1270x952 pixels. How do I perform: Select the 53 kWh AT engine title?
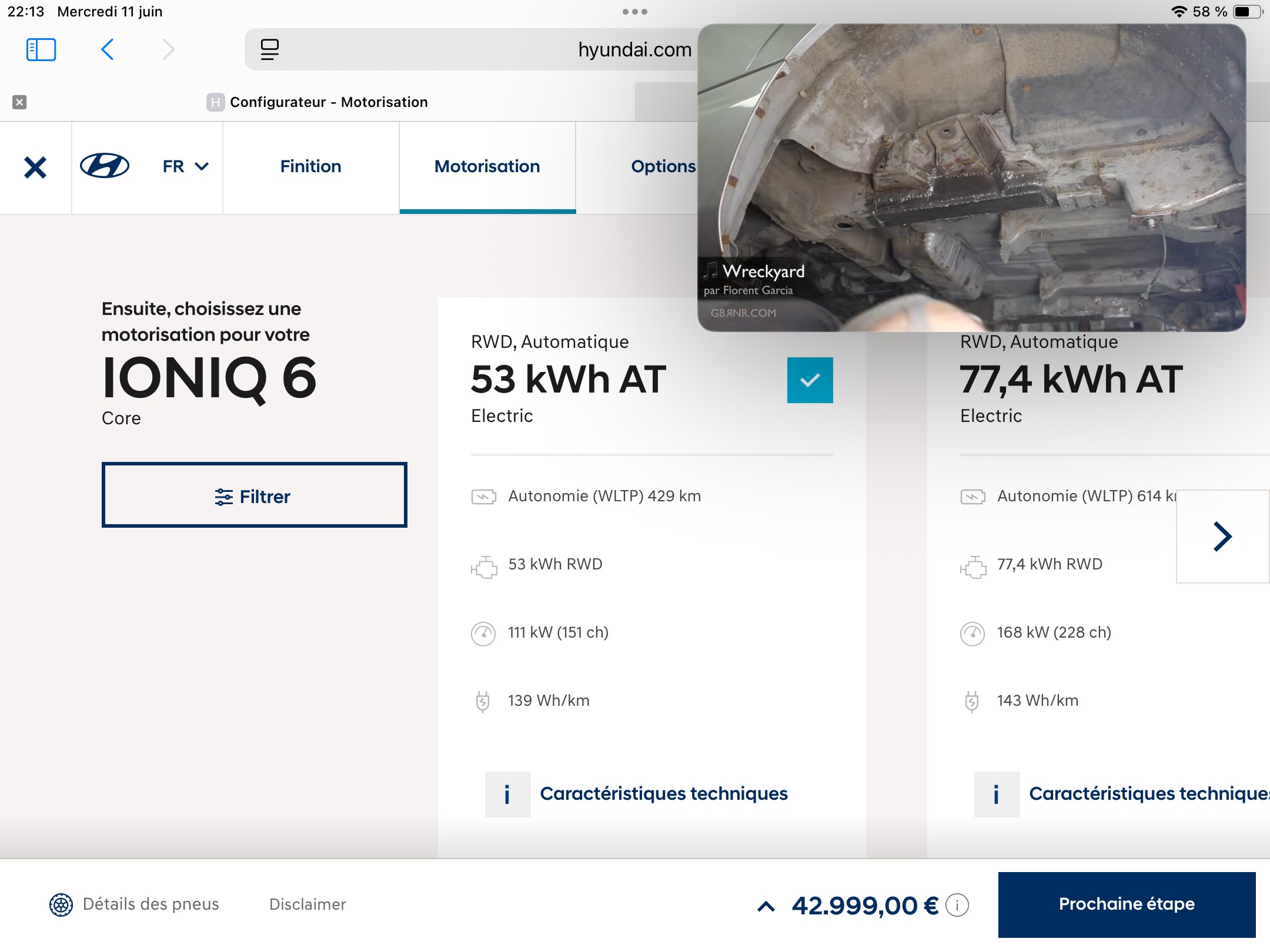coord(569,379)
